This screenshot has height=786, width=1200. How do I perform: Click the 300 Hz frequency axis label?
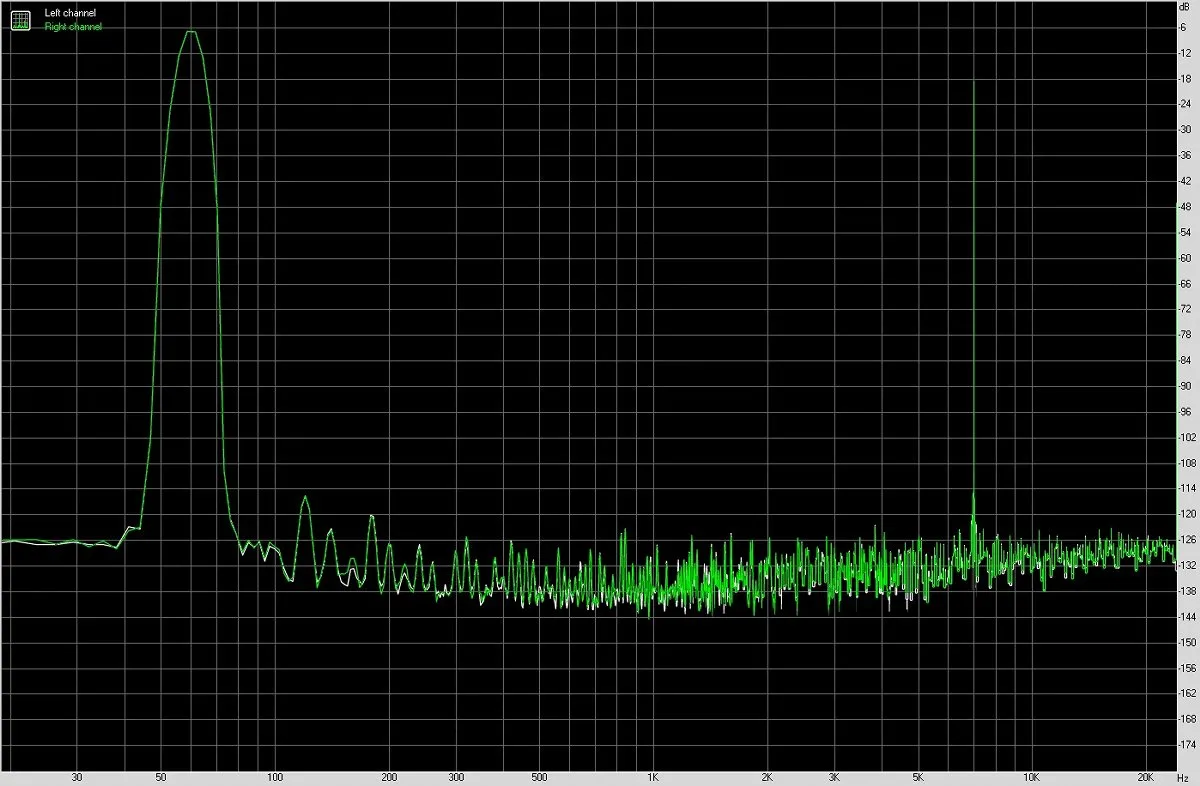pos(456,777)
